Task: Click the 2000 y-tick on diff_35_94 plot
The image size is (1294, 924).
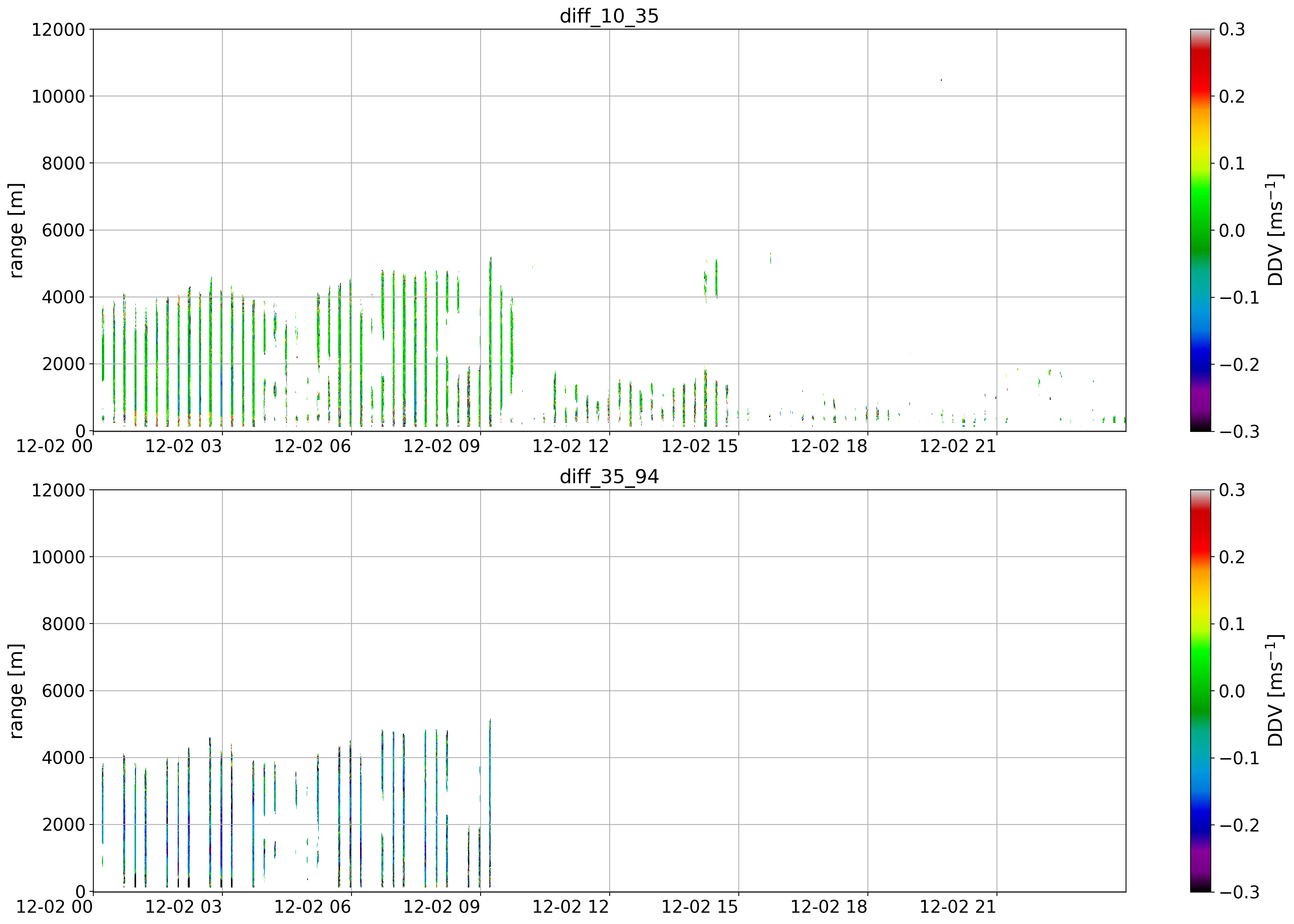Action: pos(63,825)
